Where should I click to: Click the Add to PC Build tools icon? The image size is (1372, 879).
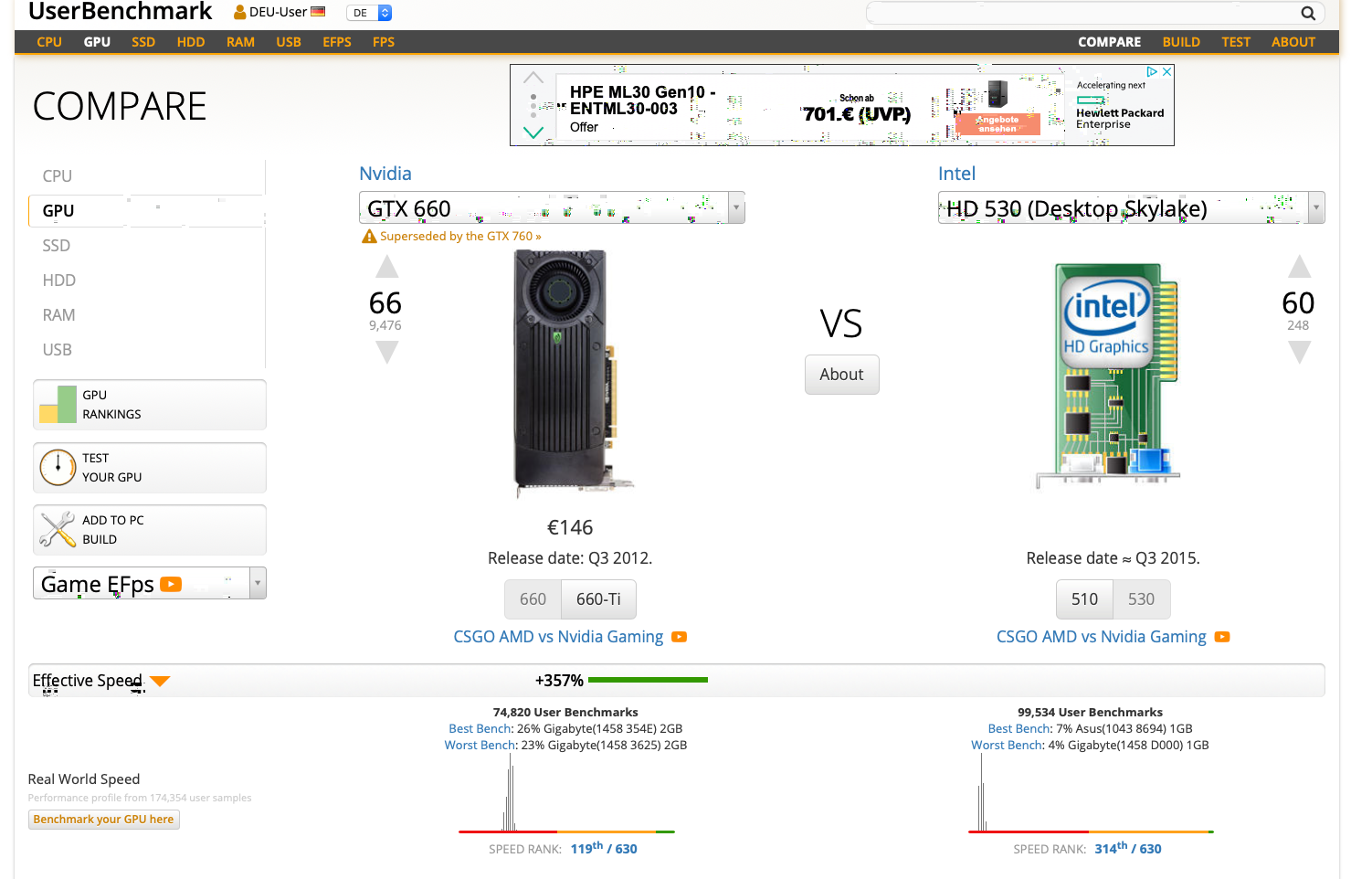point(58,529)
